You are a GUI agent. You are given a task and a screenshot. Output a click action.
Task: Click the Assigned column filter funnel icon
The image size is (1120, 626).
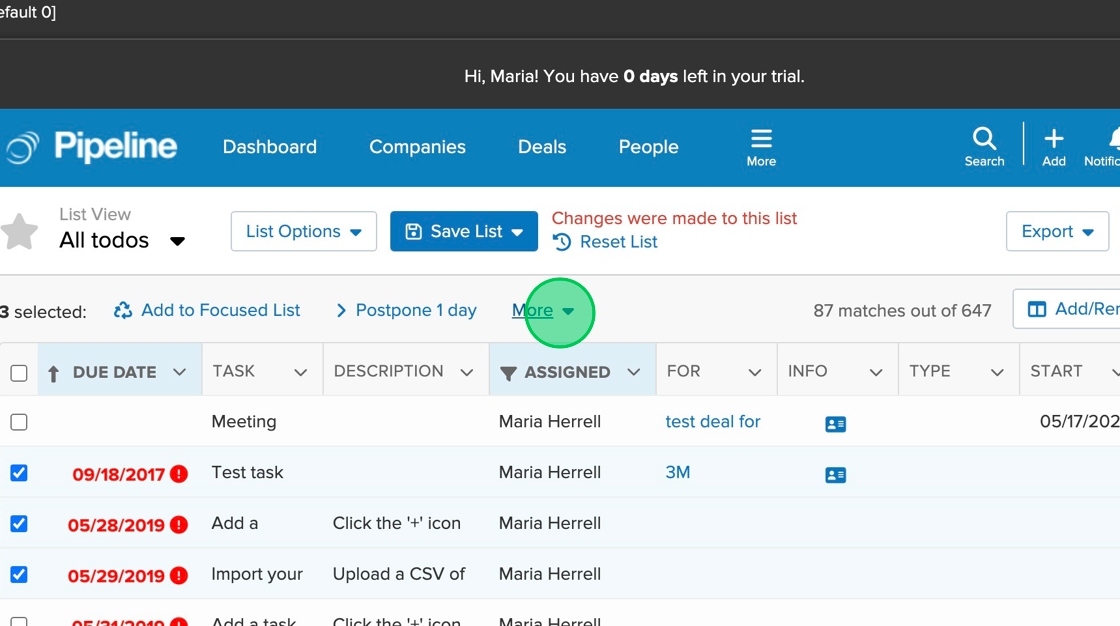508,373
